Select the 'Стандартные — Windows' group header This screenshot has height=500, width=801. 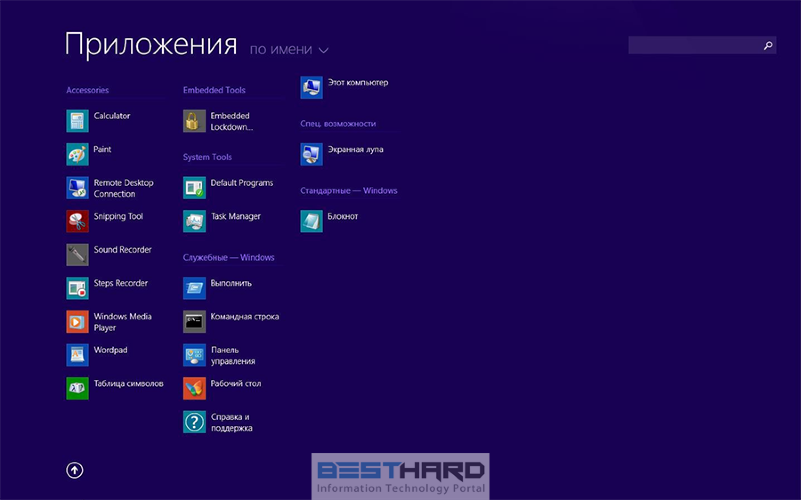point(349,191)
